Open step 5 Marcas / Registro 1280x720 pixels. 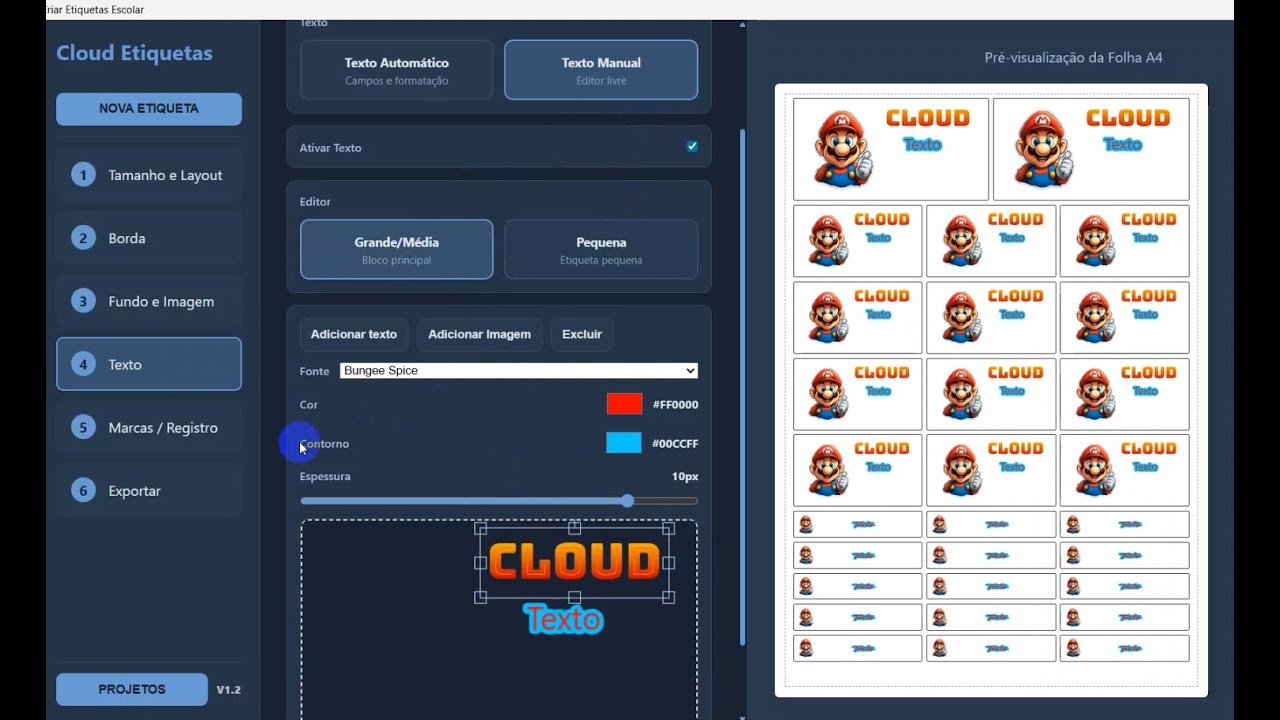[x=149, y=427]
